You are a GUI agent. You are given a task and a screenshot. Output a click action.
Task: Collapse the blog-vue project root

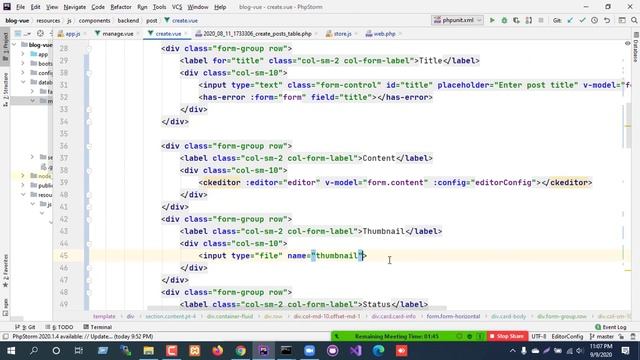pos(15,44)
